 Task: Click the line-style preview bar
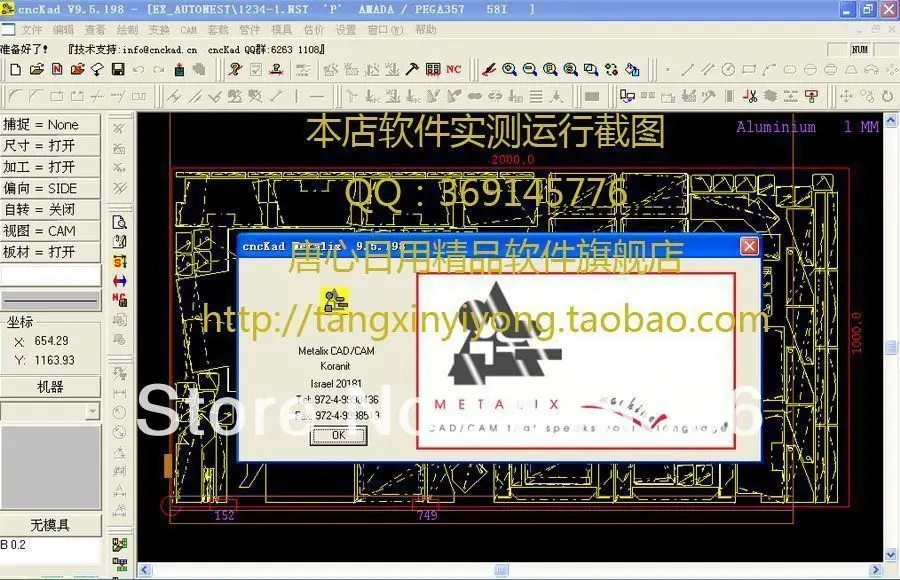pyautogui.click(x=51, y=300)
